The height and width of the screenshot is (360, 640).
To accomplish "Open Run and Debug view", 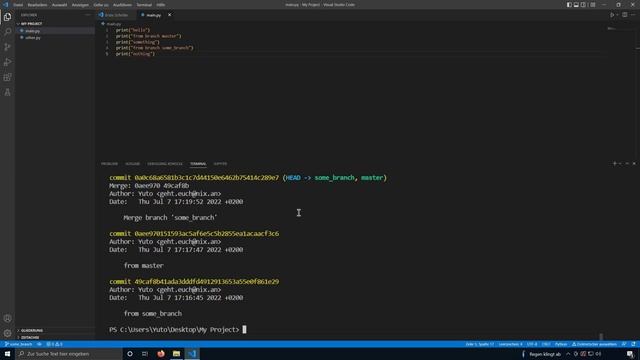I will (x=7, y=62).
